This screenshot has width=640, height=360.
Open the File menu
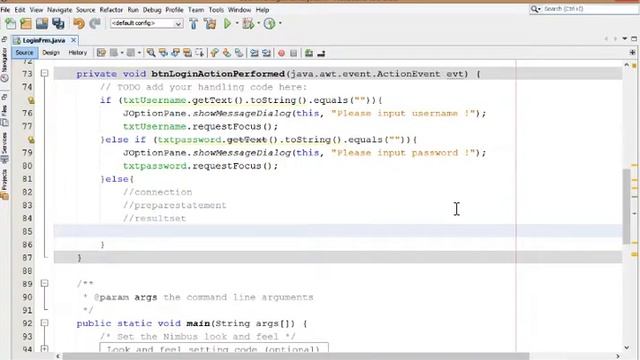[5, 9]
